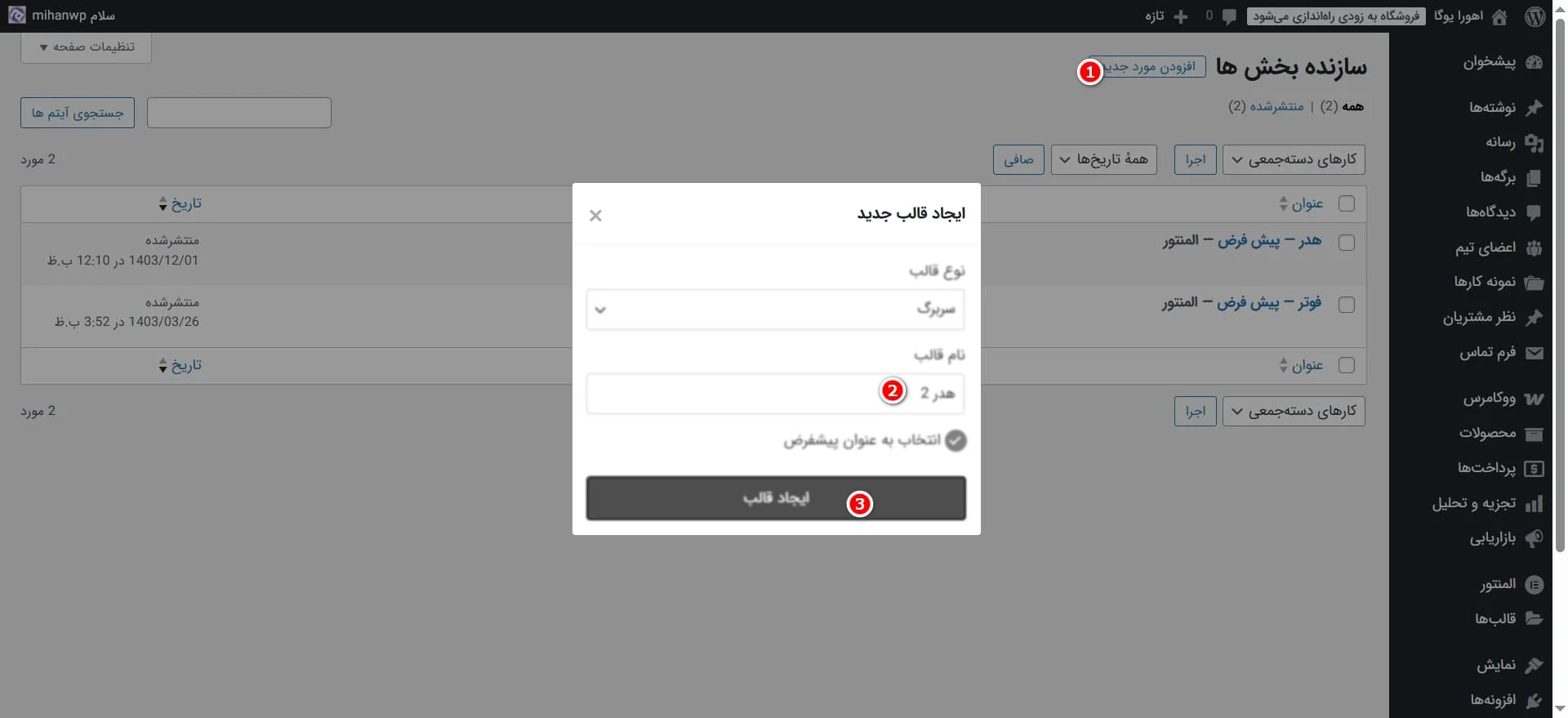
Task: Click the Marketing megaphone icon in sidebar
Action: pyautogui.click(x=1534, y=537)
